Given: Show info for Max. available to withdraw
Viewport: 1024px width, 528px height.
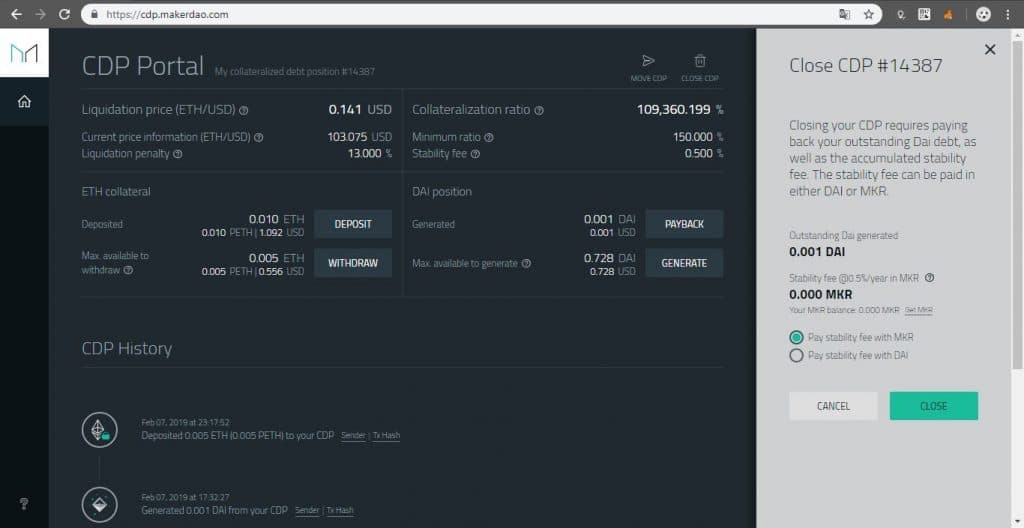Looking at the screenshot, I should [129, 270].
